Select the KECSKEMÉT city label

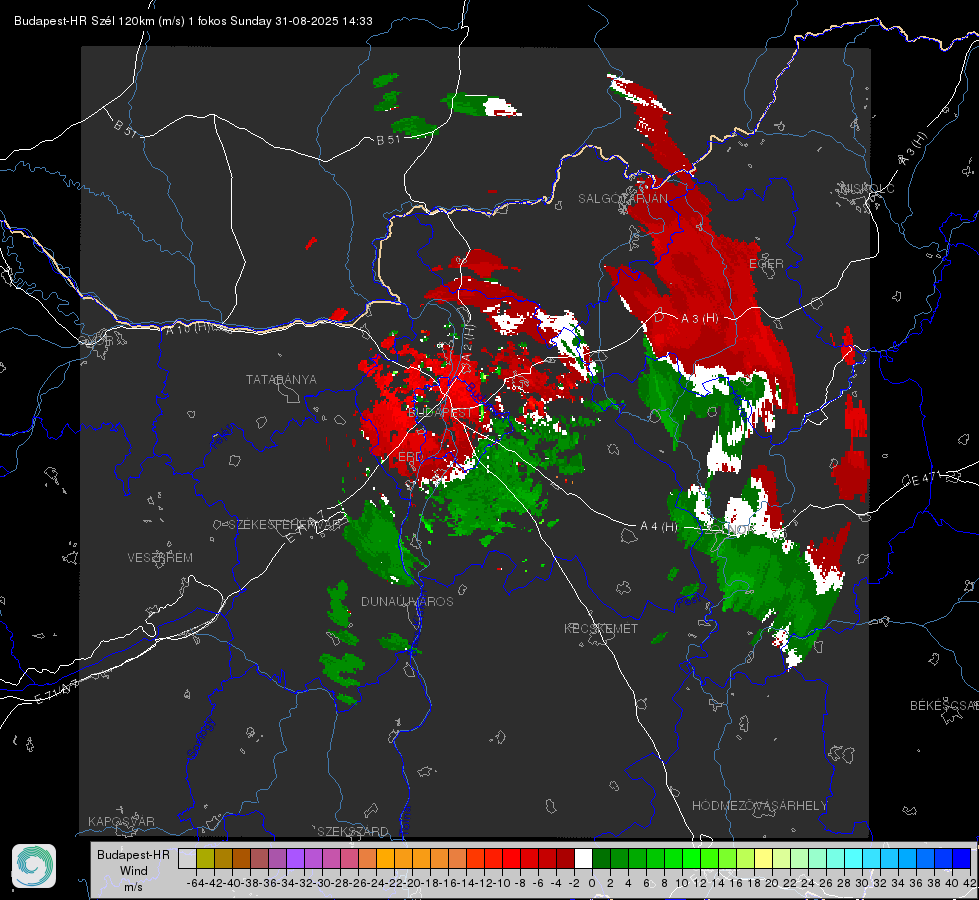pos(601,628)
